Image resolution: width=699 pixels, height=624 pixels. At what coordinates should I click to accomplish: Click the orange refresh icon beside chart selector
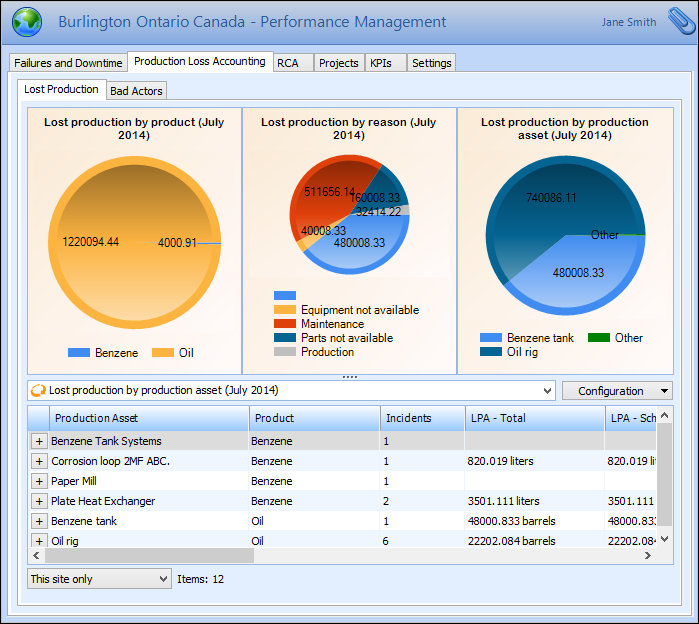click(39, 390)
